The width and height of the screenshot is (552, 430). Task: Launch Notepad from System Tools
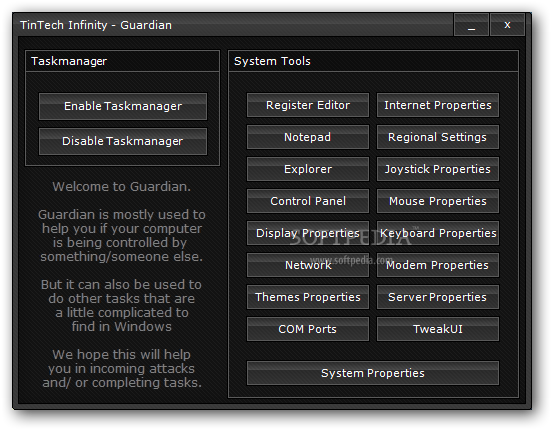pyautogui.click(x=308, y=137)
